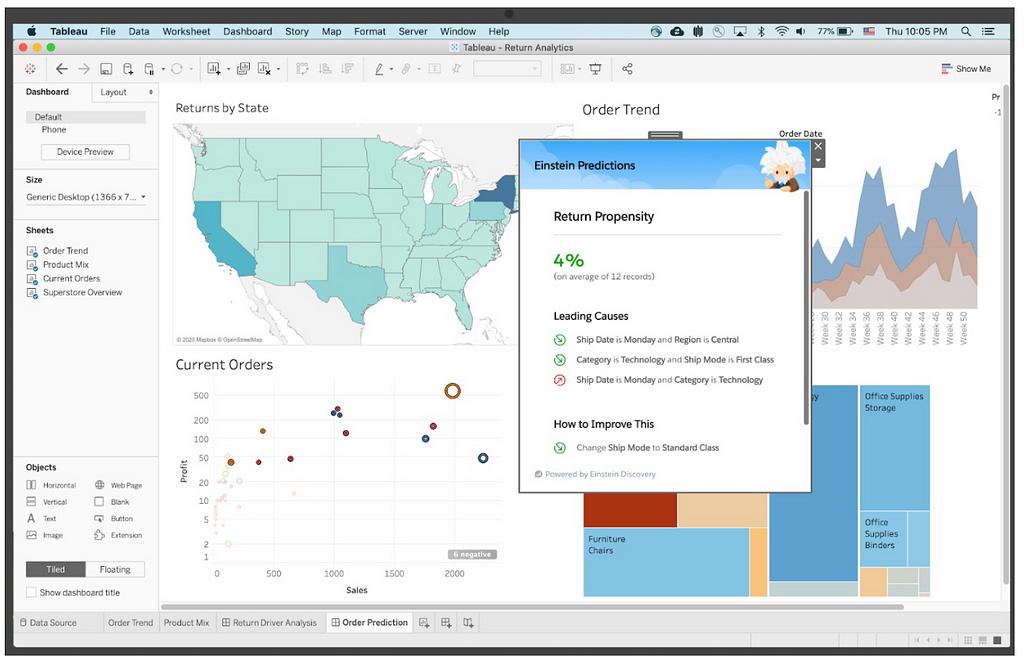
Task: Click the New Dashboard icon in bottom tabs
Action: [x=446, y=623]
